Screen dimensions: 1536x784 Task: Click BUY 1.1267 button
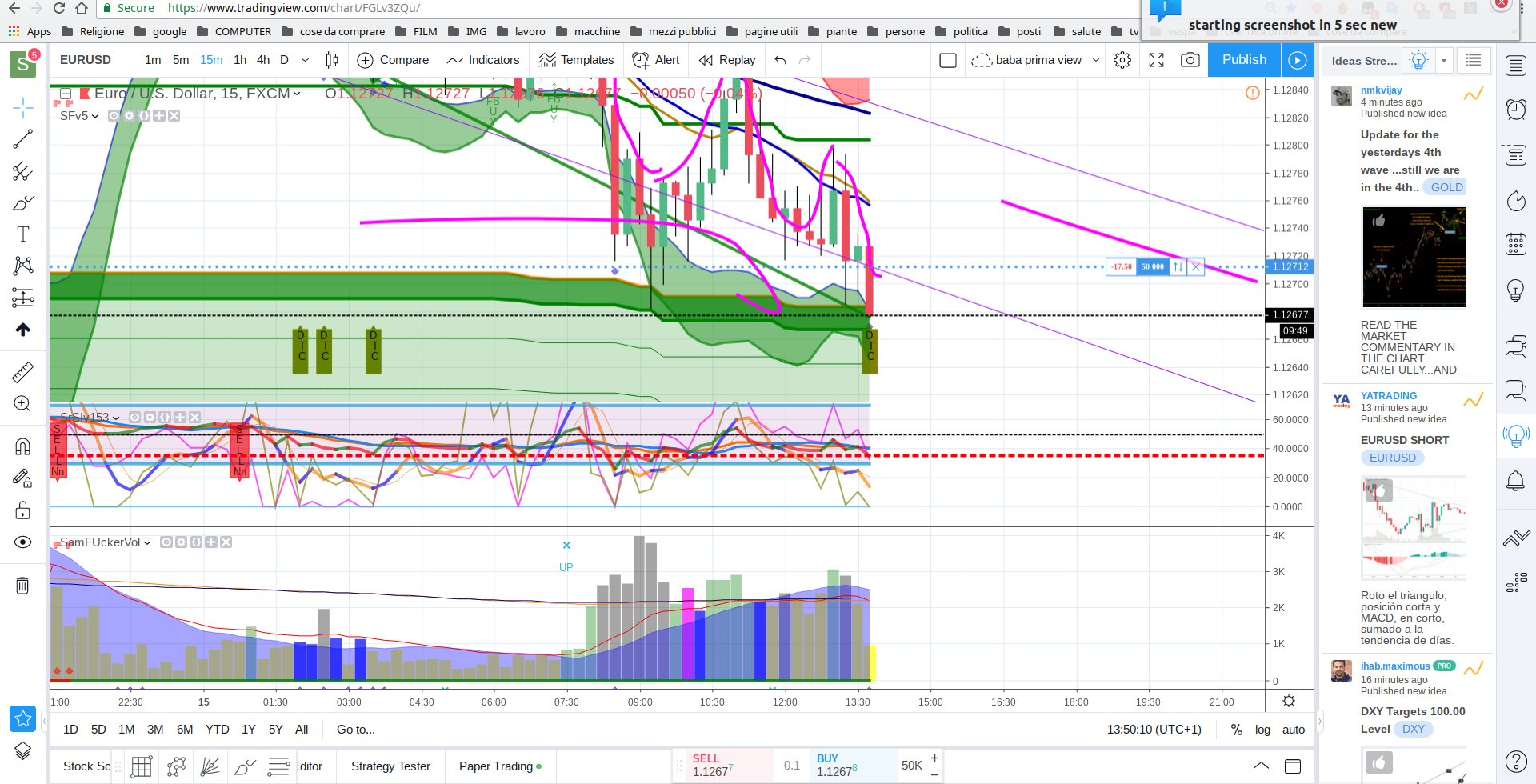(x=854, y=766)
